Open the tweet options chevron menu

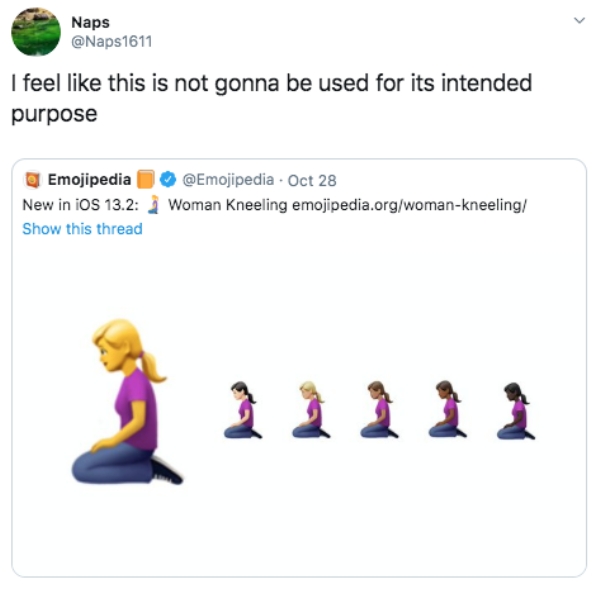(579, 20)
